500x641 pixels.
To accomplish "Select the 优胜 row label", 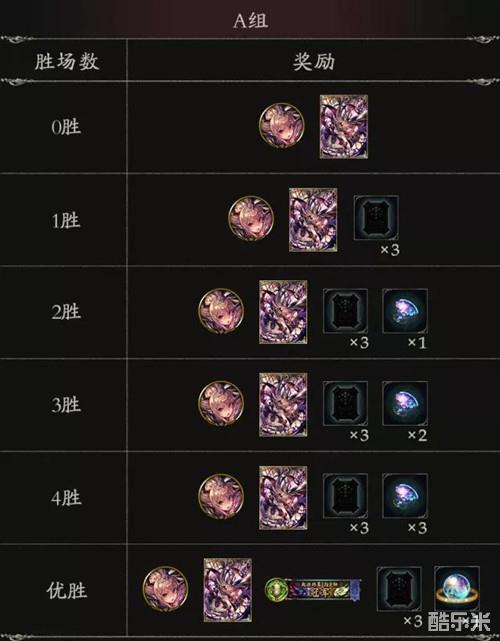I will (67, 590).
